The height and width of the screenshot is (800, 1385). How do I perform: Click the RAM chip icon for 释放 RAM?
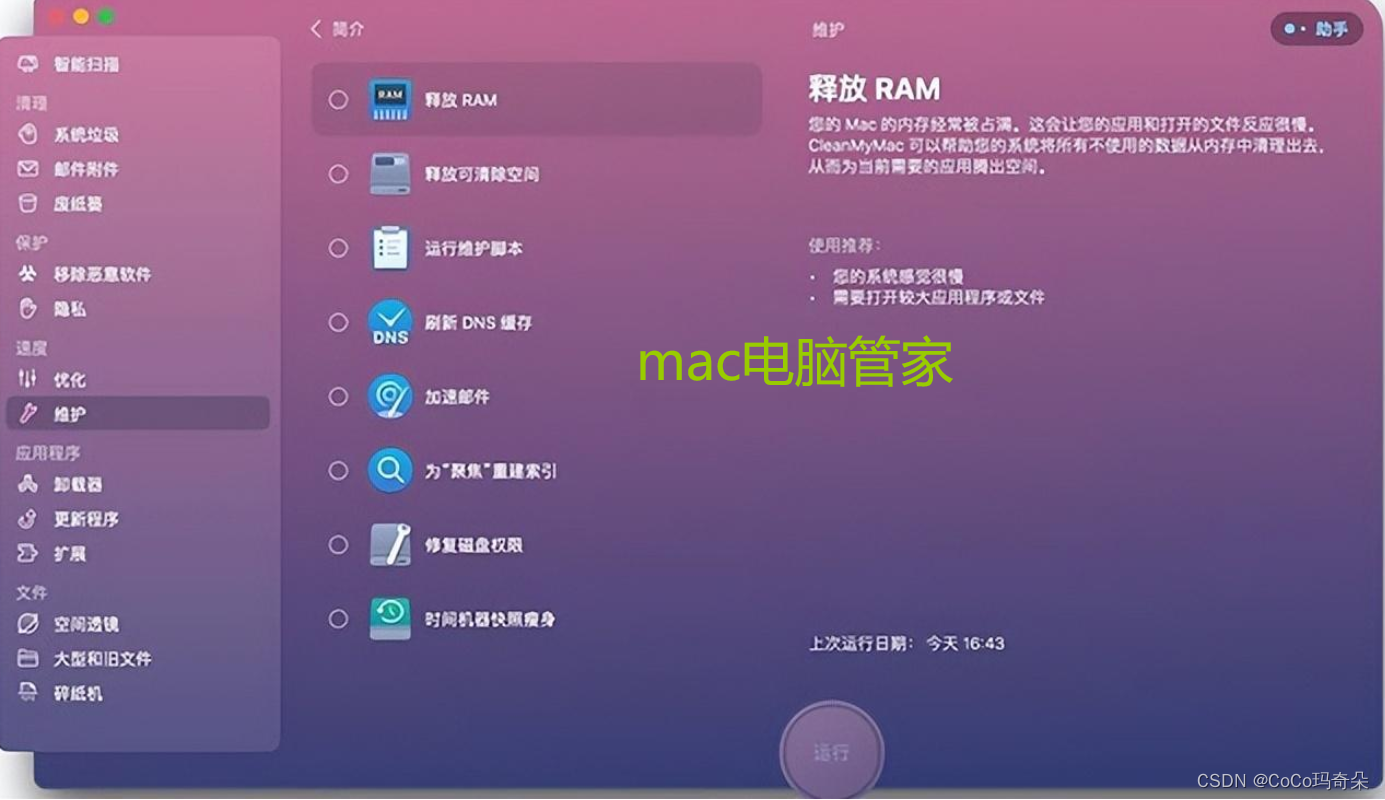pyautogui.click(x=390, y=99)
